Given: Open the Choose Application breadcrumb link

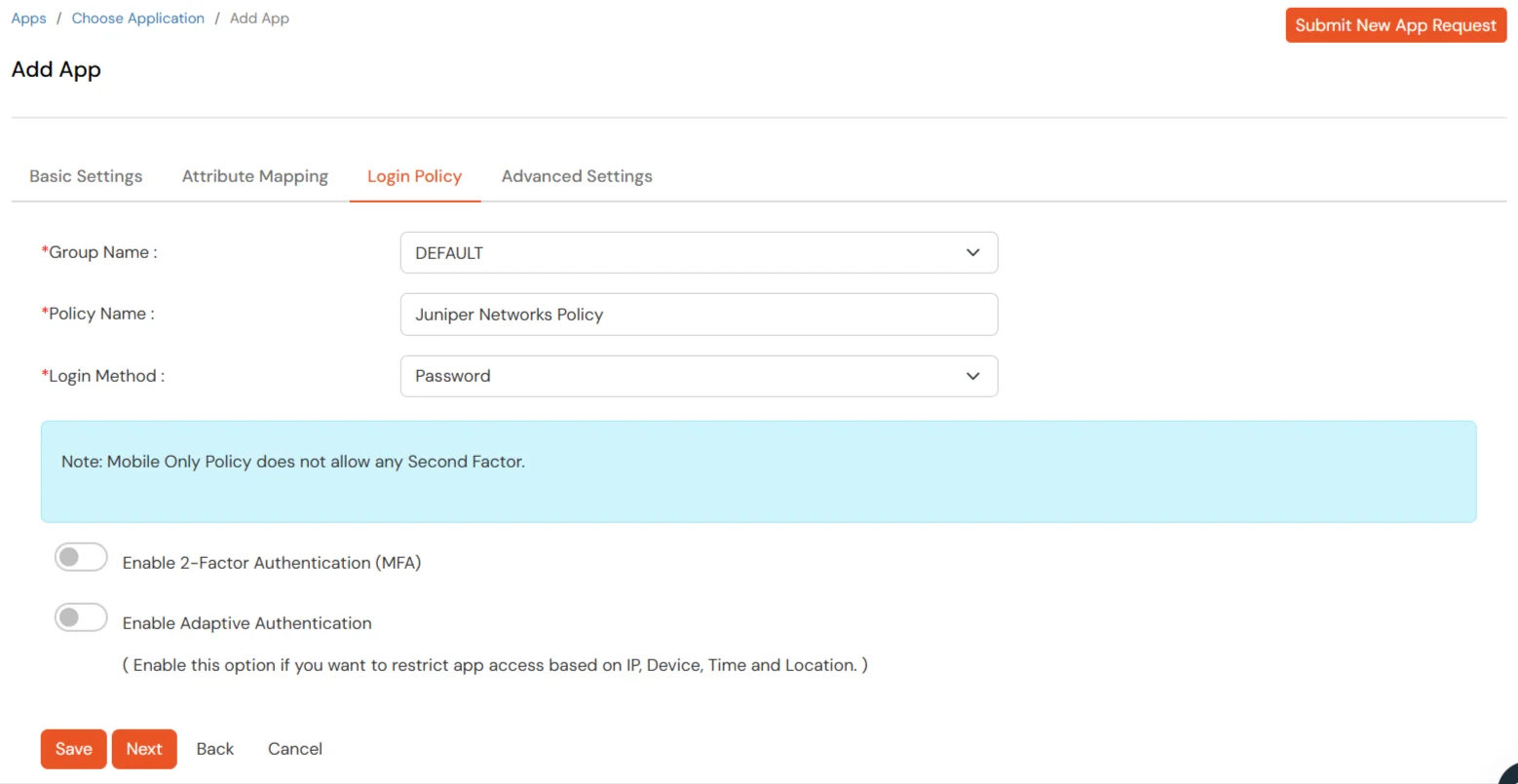Looking at the screenshot, I should tap(137, 19).
